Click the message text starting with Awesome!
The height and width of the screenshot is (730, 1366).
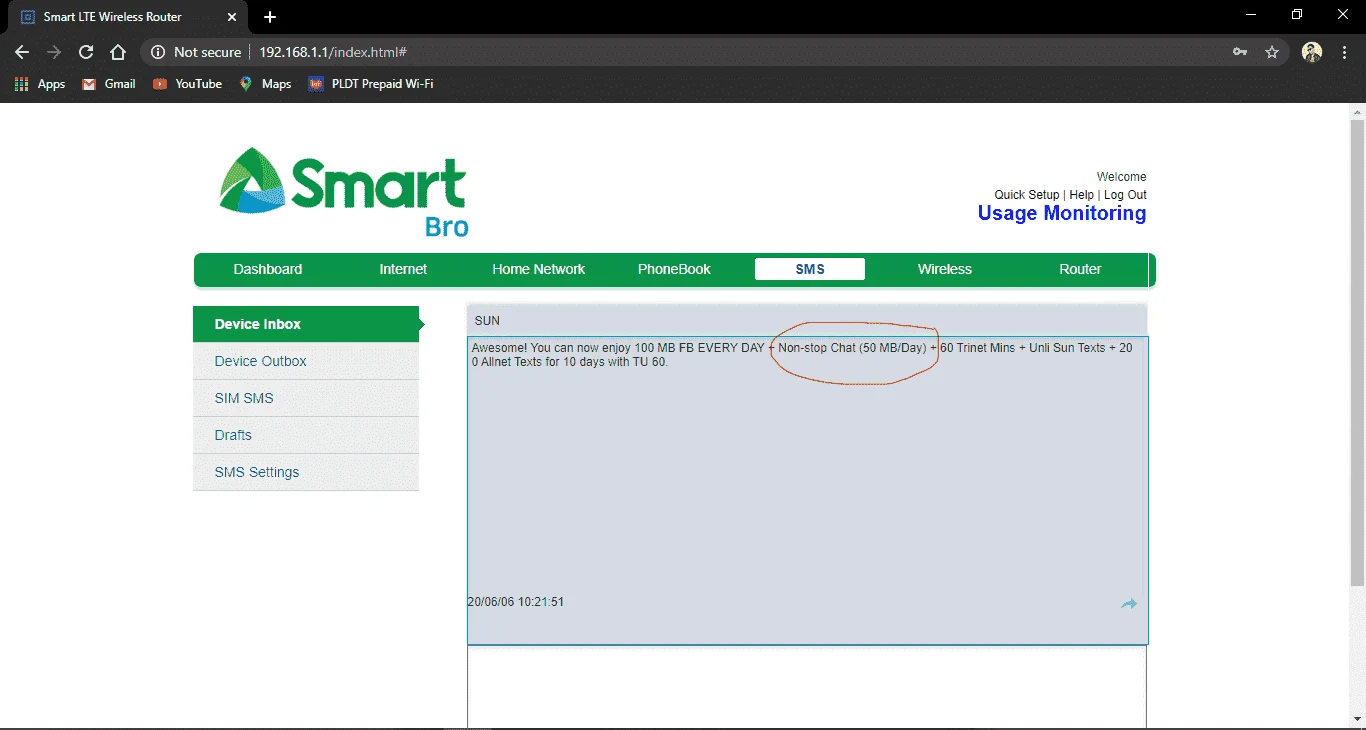802,355
